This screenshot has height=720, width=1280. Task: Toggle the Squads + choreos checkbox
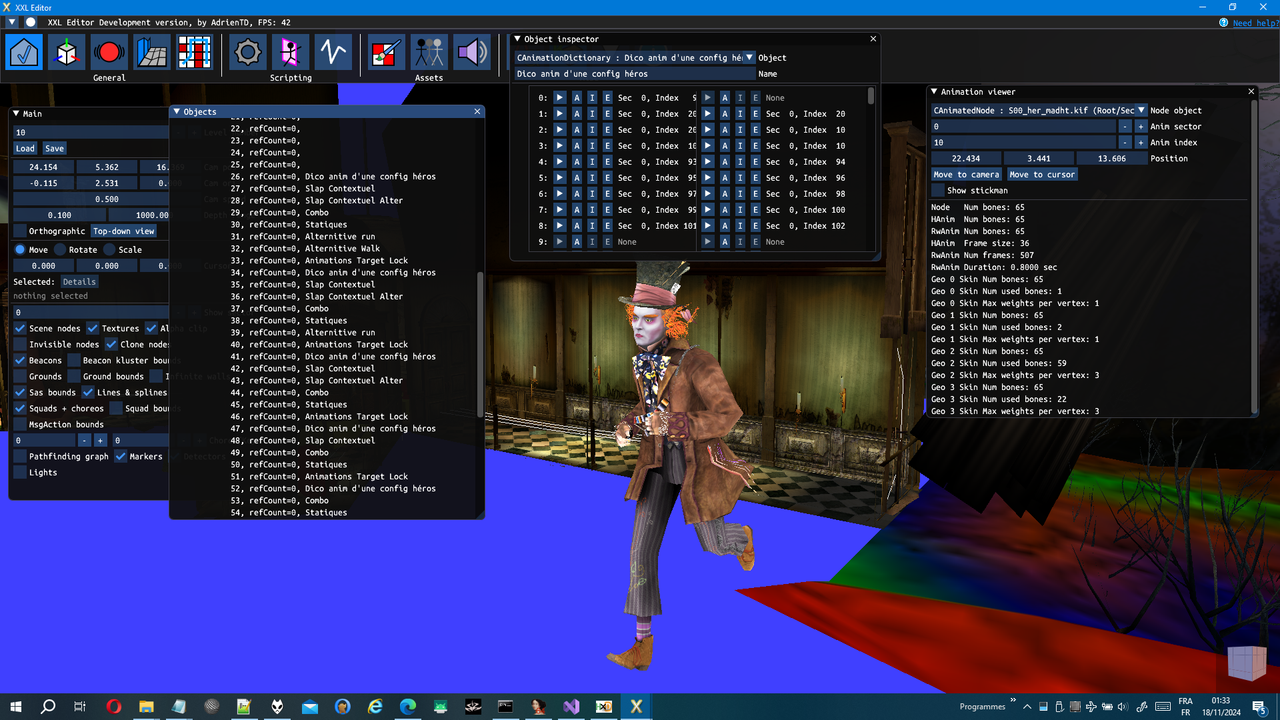point(20,408)
